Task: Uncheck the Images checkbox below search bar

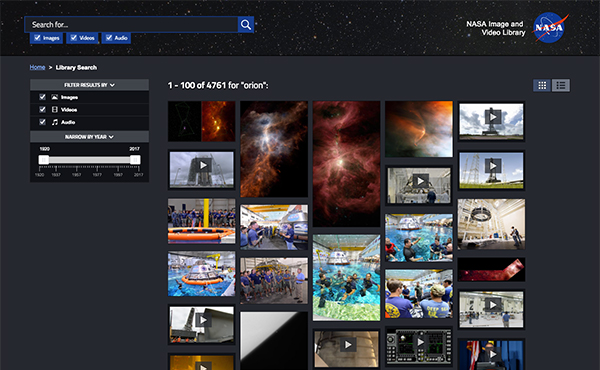Action: [x=38, y=37]
